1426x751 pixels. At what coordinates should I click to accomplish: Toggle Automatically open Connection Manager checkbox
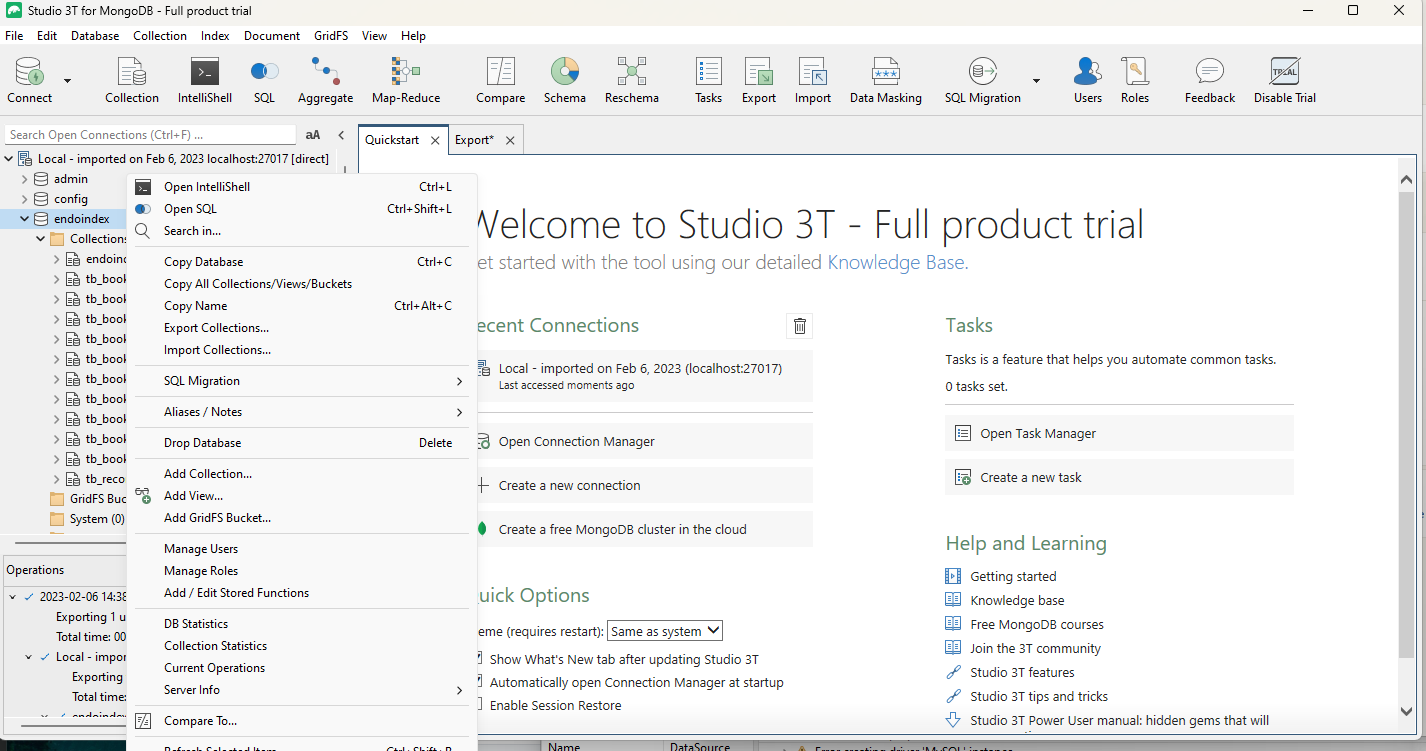[479, 682]
